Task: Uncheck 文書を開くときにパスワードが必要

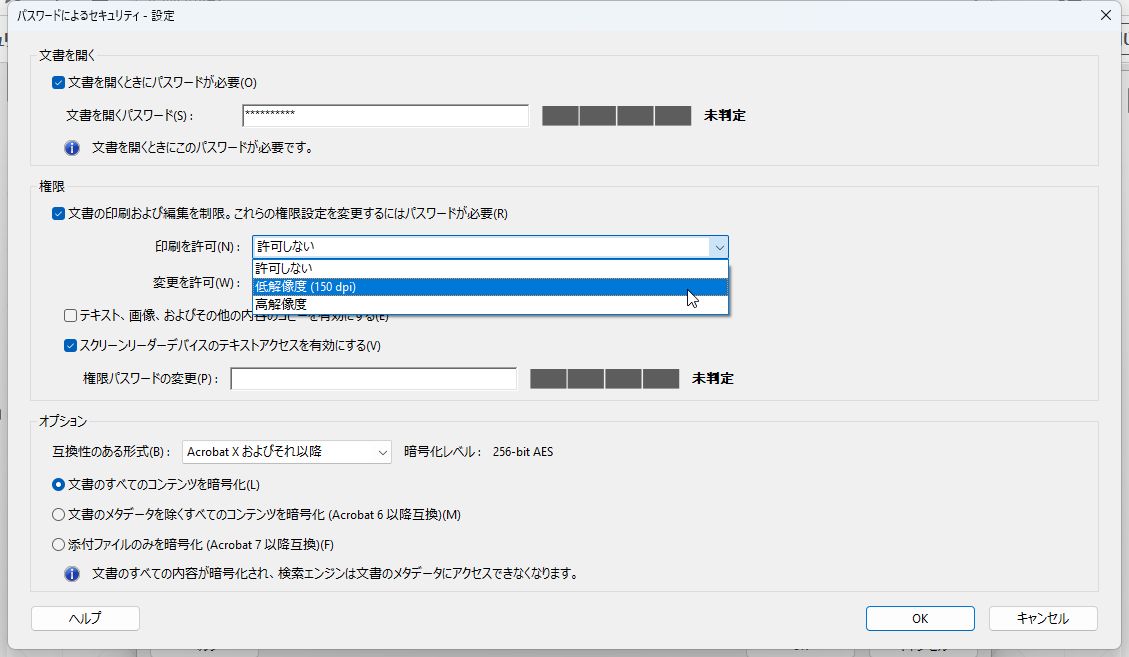Action: click(x=59, y=82)
